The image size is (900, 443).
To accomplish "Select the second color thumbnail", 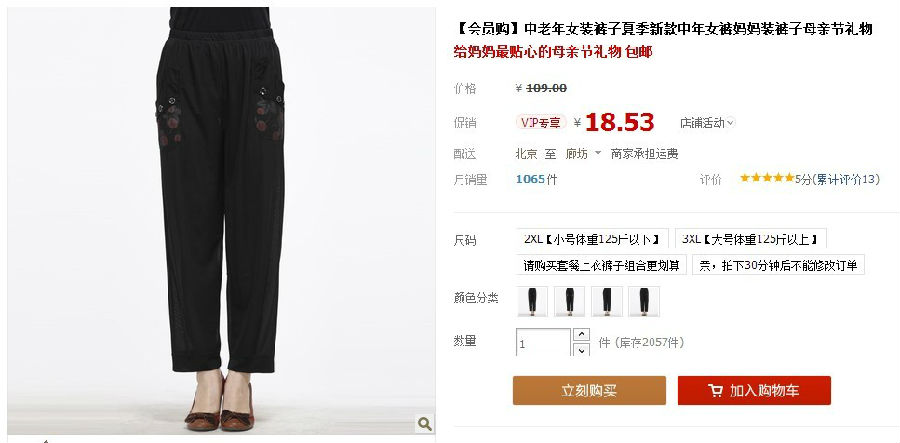I will click(569, 301).
